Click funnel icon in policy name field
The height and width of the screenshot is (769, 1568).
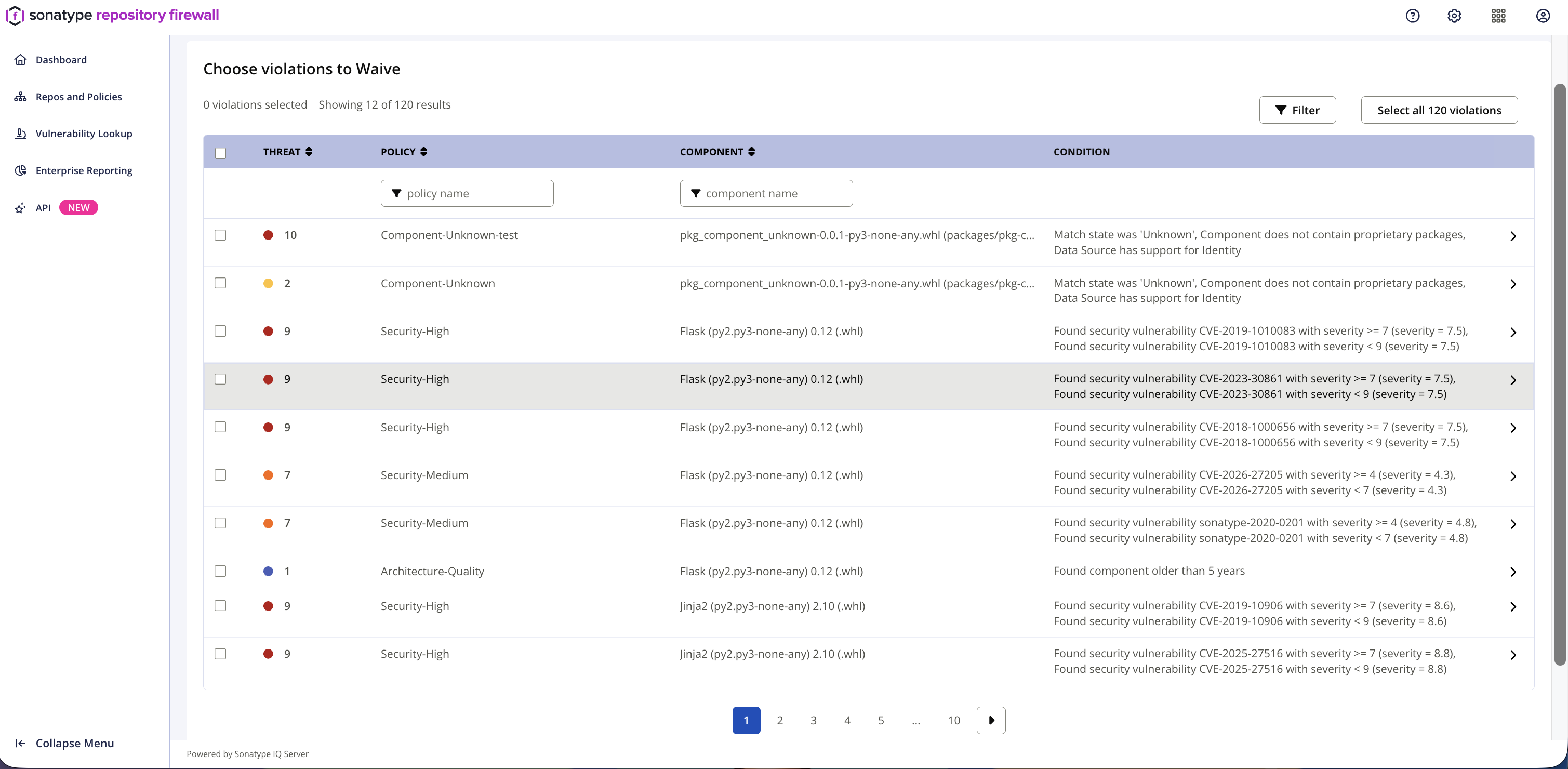[396, 193]
